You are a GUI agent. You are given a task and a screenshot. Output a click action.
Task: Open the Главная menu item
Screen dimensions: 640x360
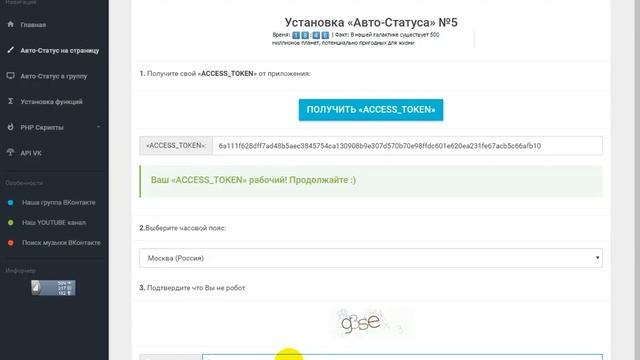tap(33, 25)
